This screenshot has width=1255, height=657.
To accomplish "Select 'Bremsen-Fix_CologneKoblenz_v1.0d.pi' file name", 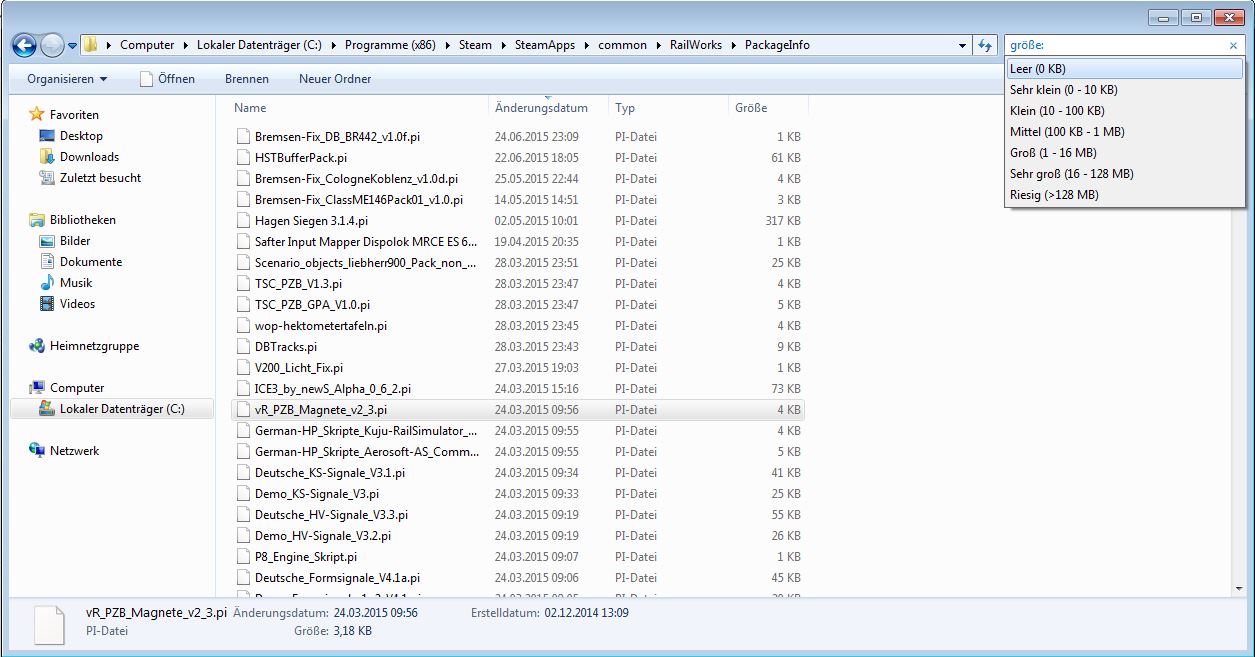I will [356, 179].
